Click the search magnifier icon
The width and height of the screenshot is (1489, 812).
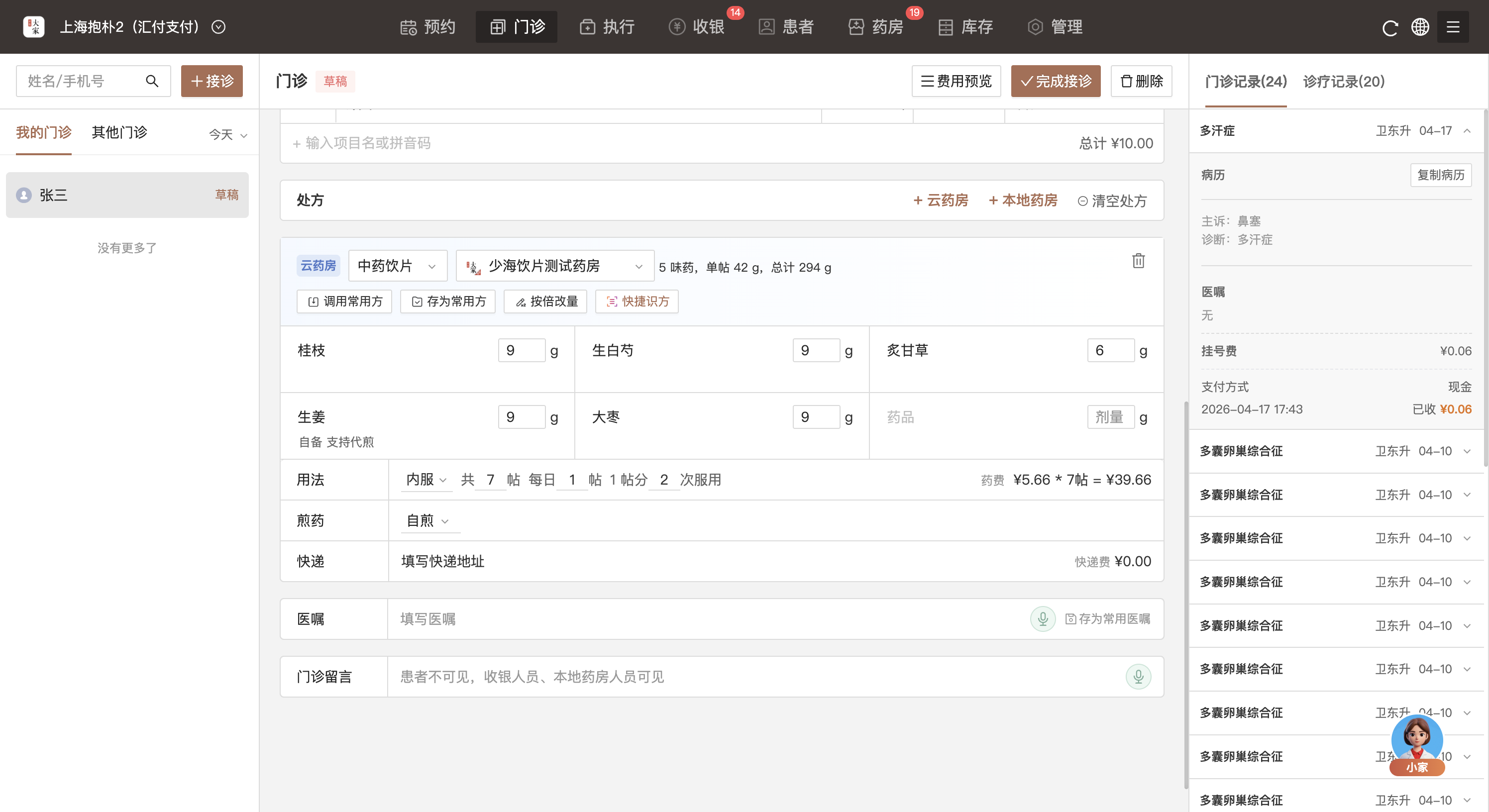[x=152, y=81]
